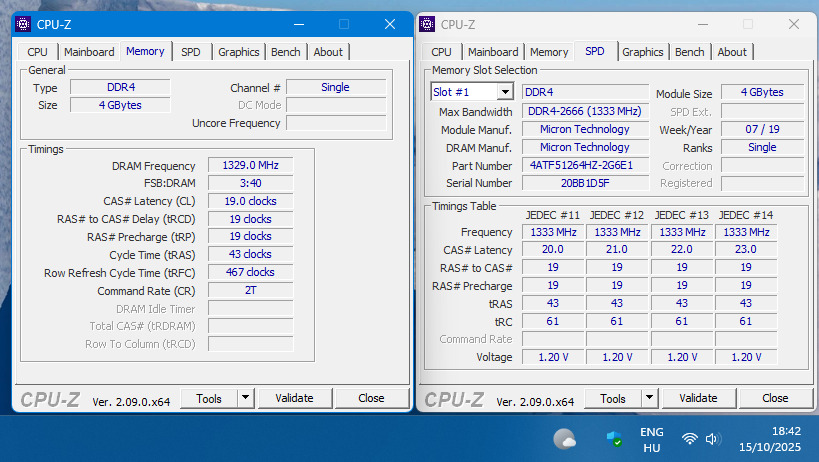Click DRAM Manuf. value Micron Technology

coord(585,147)
